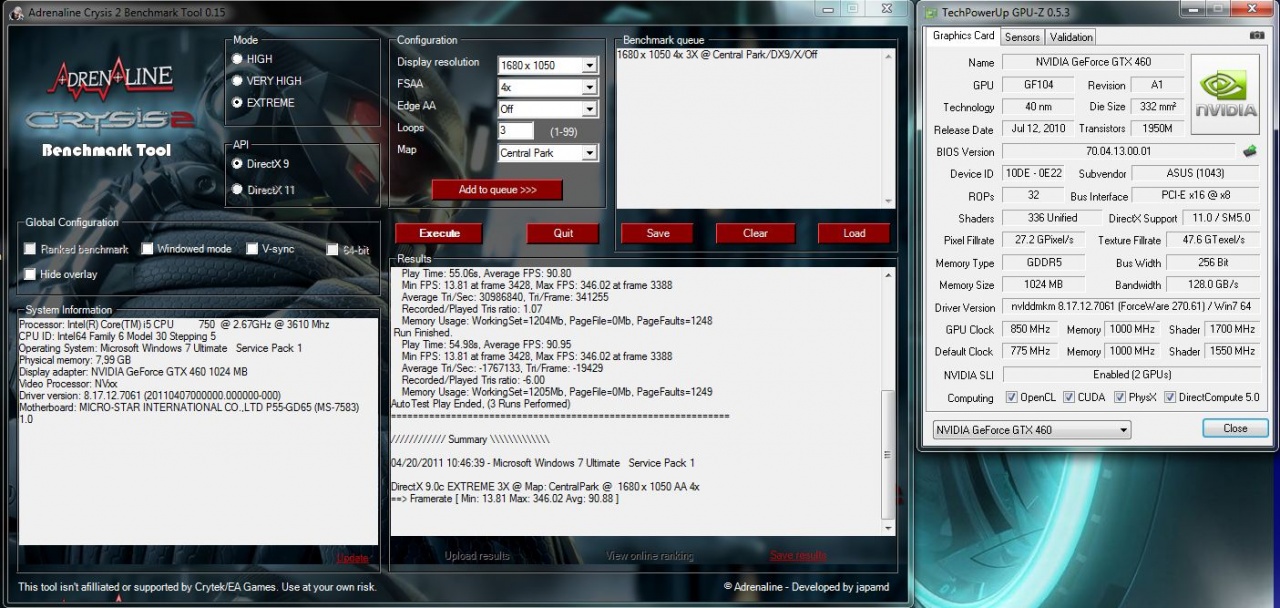Click the Framerate summary line in Results

click(504, 498)
